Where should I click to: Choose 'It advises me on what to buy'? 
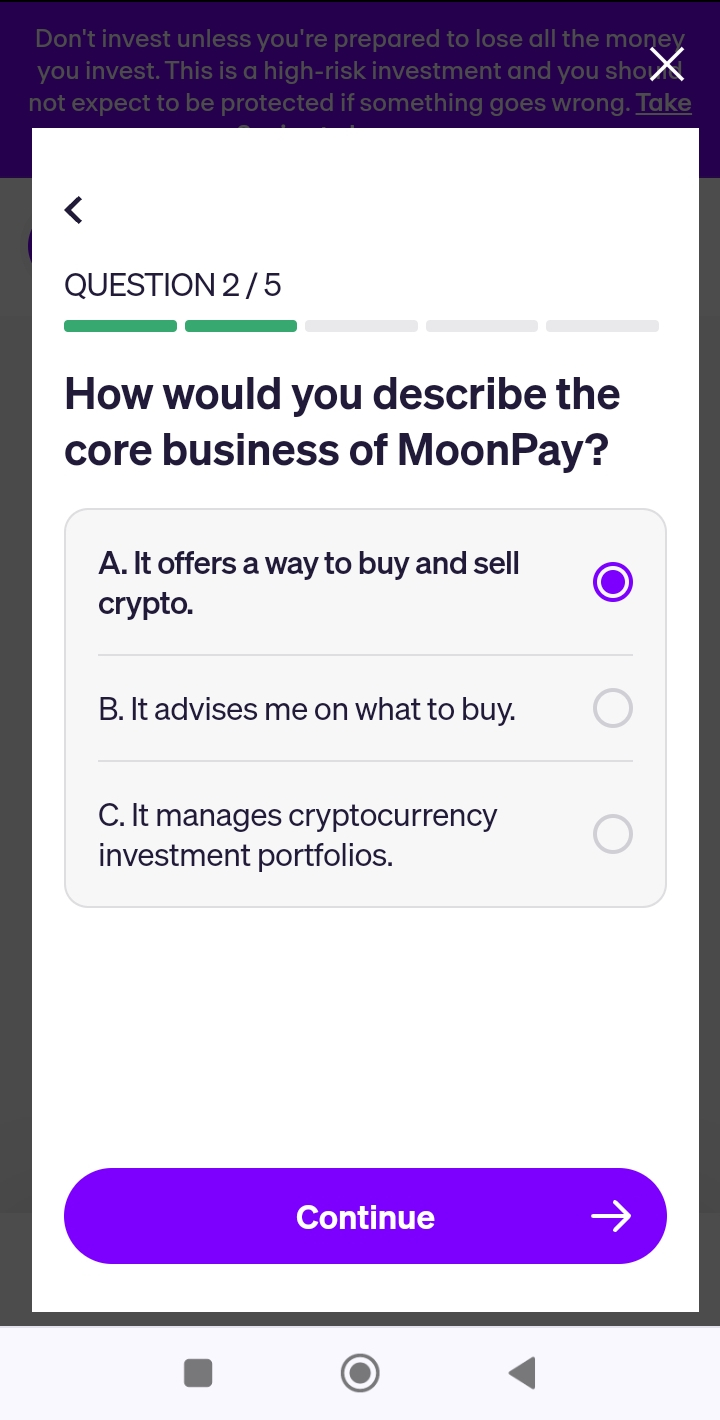click(x=307, y=709)
